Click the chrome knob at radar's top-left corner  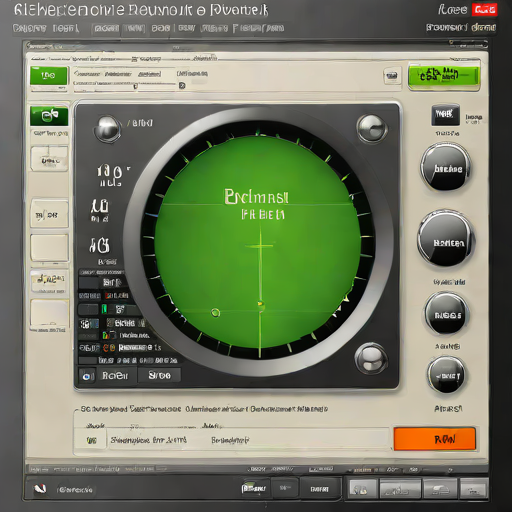click(x=107, y=128)
